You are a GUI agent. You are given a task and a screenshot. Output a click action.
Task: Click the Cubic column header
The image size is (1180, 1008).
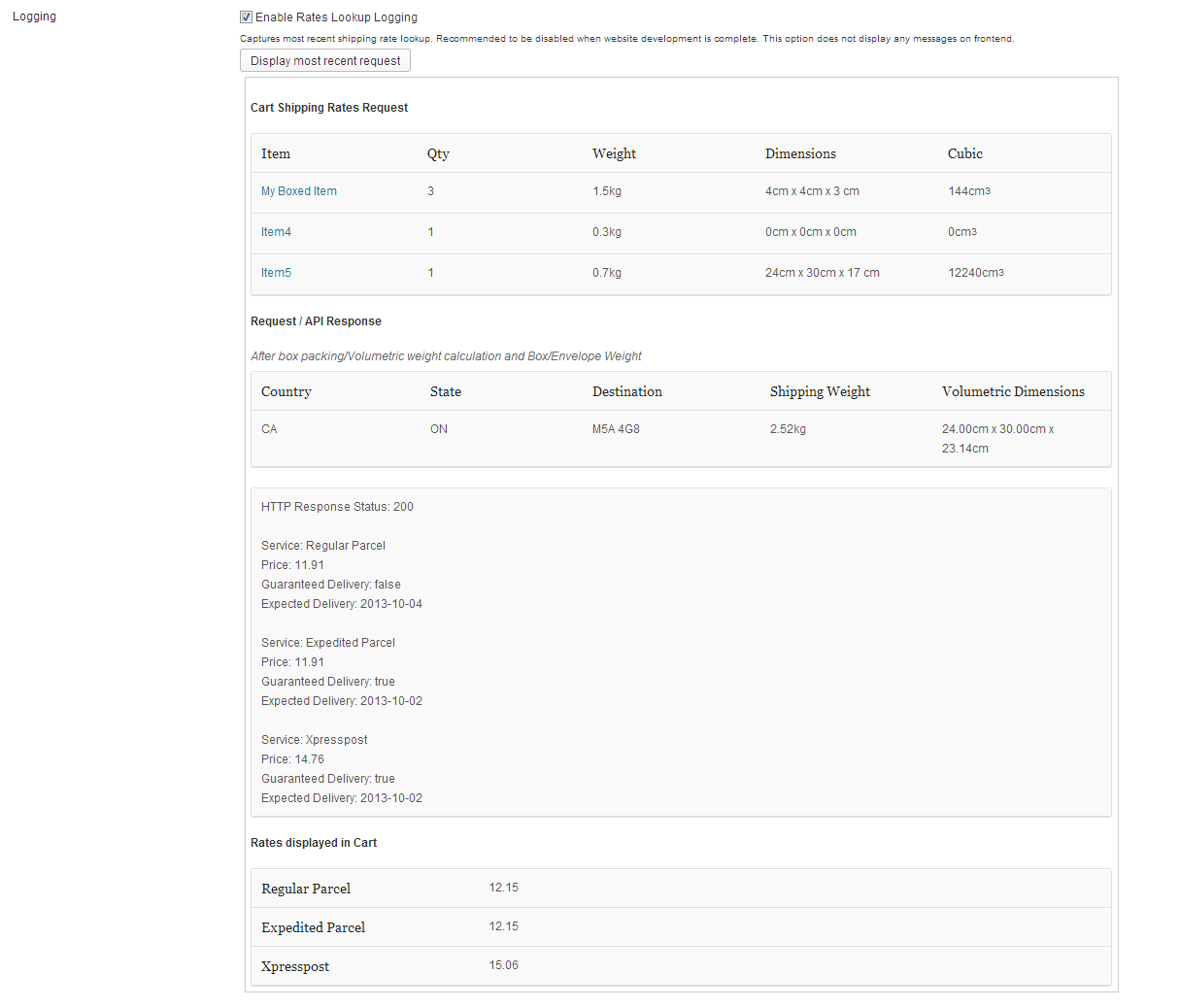(965, 153)
